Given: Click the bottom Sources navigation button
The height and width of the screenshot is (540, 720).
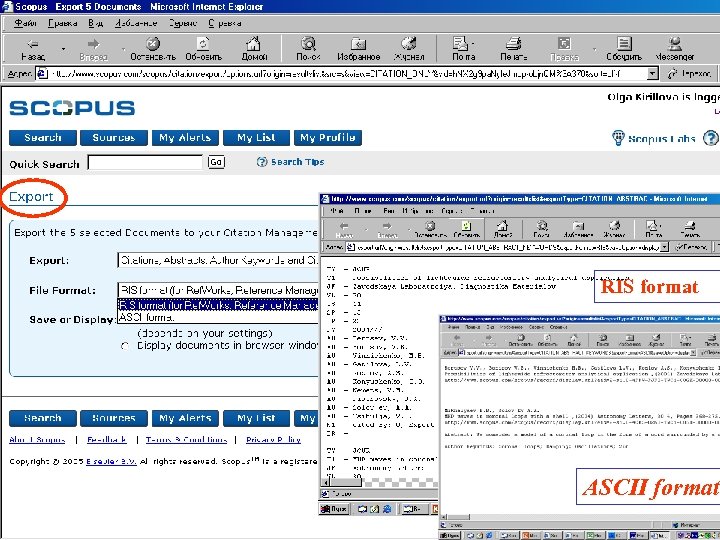Looking at the screenshot, I should coord(114,418).
